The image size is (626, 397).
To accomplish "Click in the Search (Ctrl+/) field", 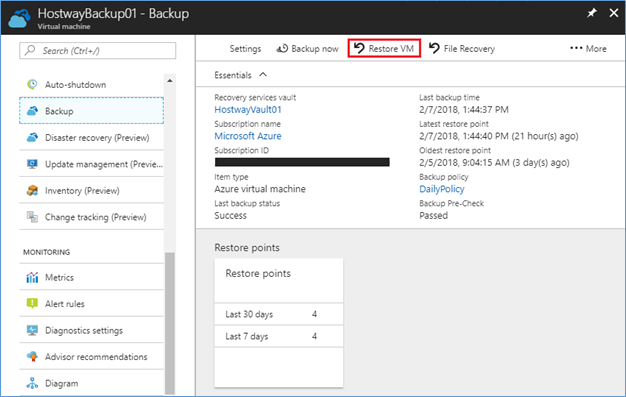I will tap(97, 50).
